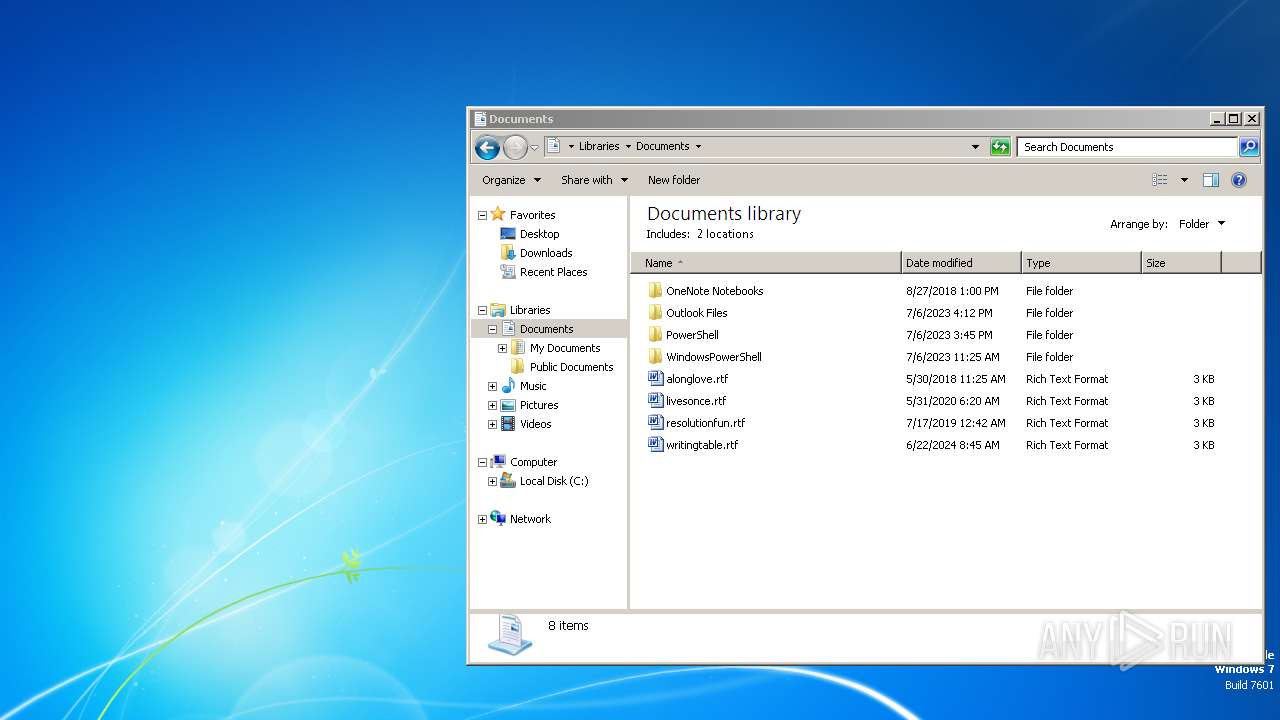Screen dimensions: 1280x720
Task: Collapse the Computer tree group
Action: coord(482,462)
